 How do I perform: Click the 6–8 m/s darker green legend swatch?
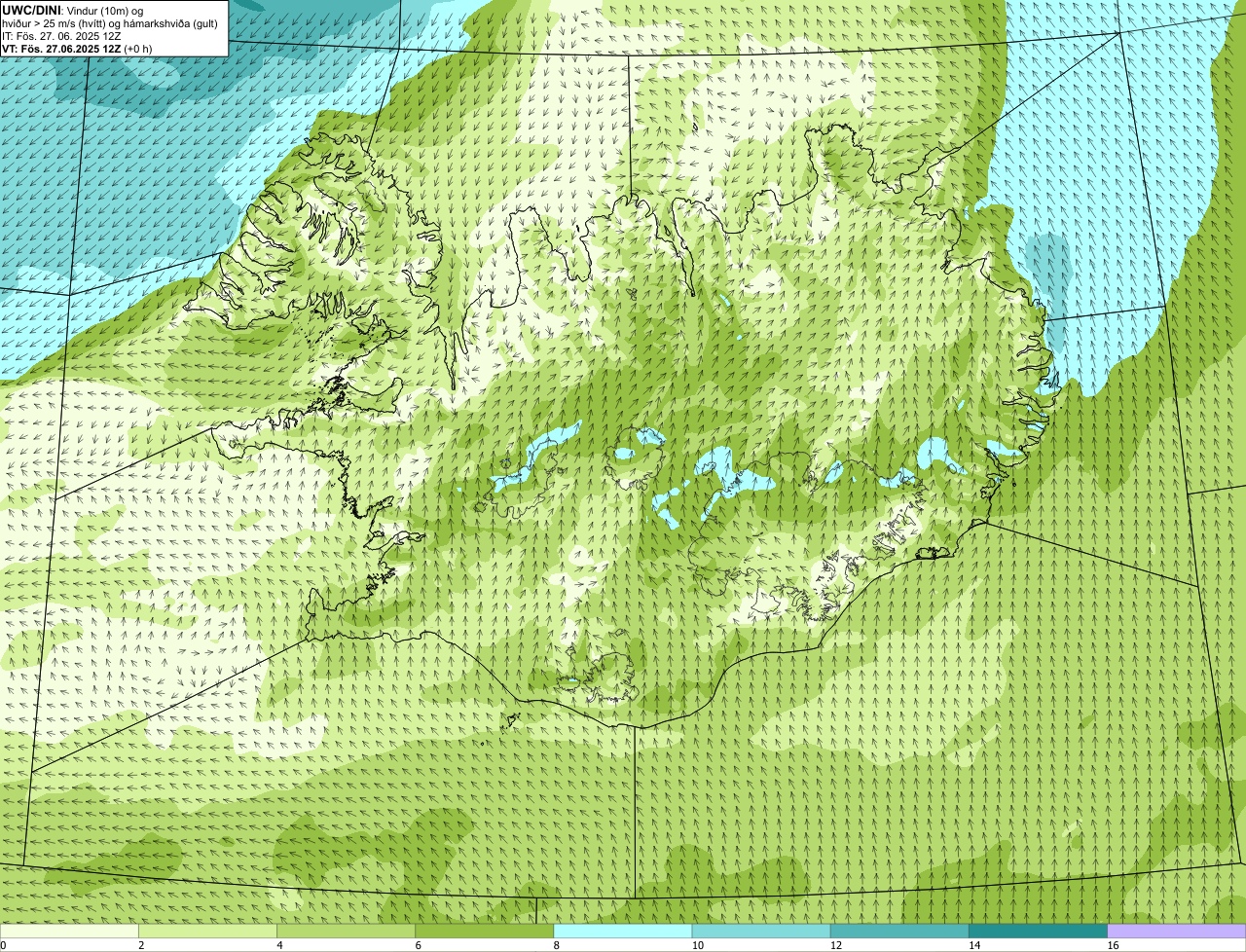click(485, 931)
